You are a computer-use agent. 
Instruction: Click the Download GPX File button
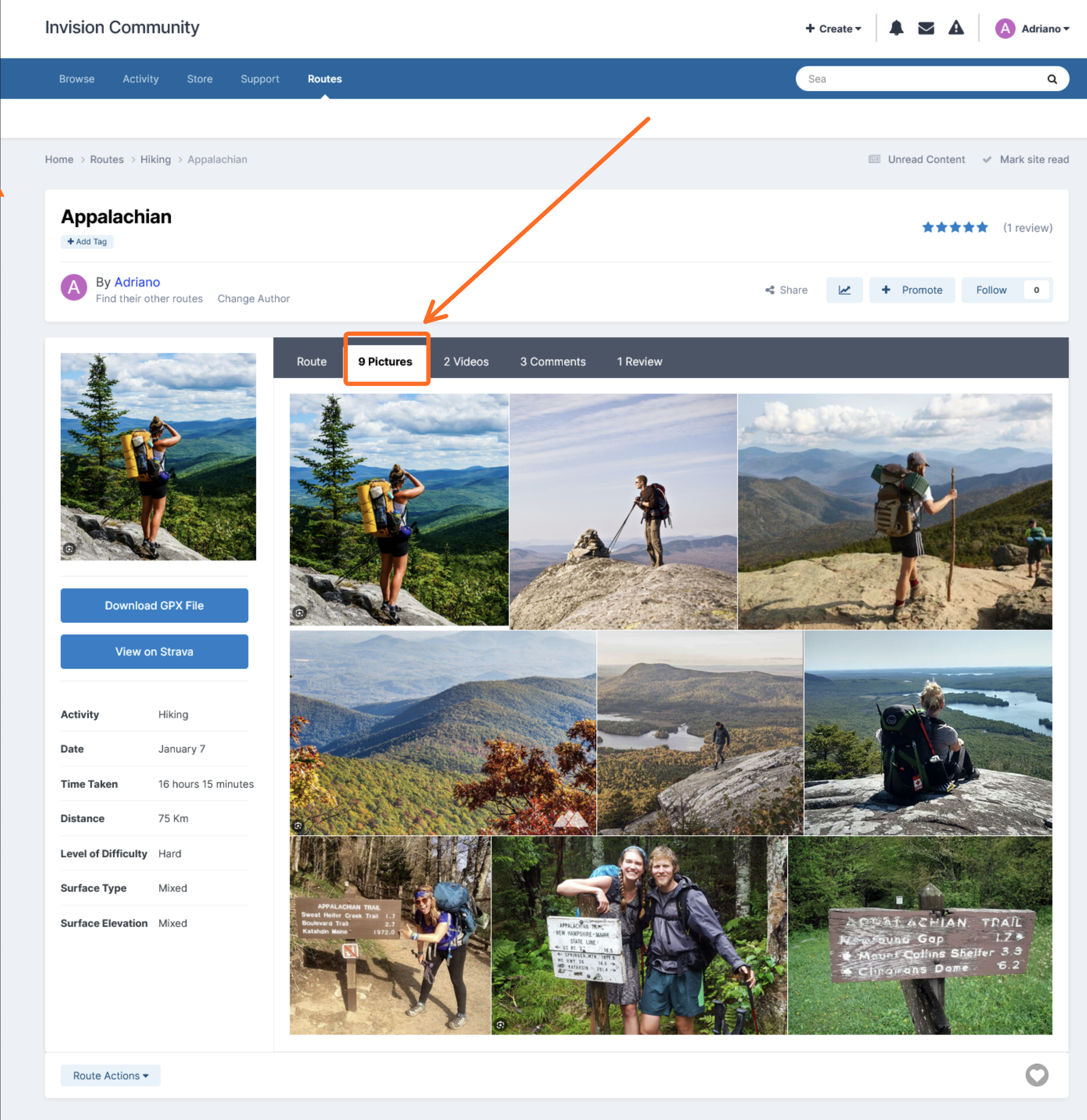(x=154, y=605)
